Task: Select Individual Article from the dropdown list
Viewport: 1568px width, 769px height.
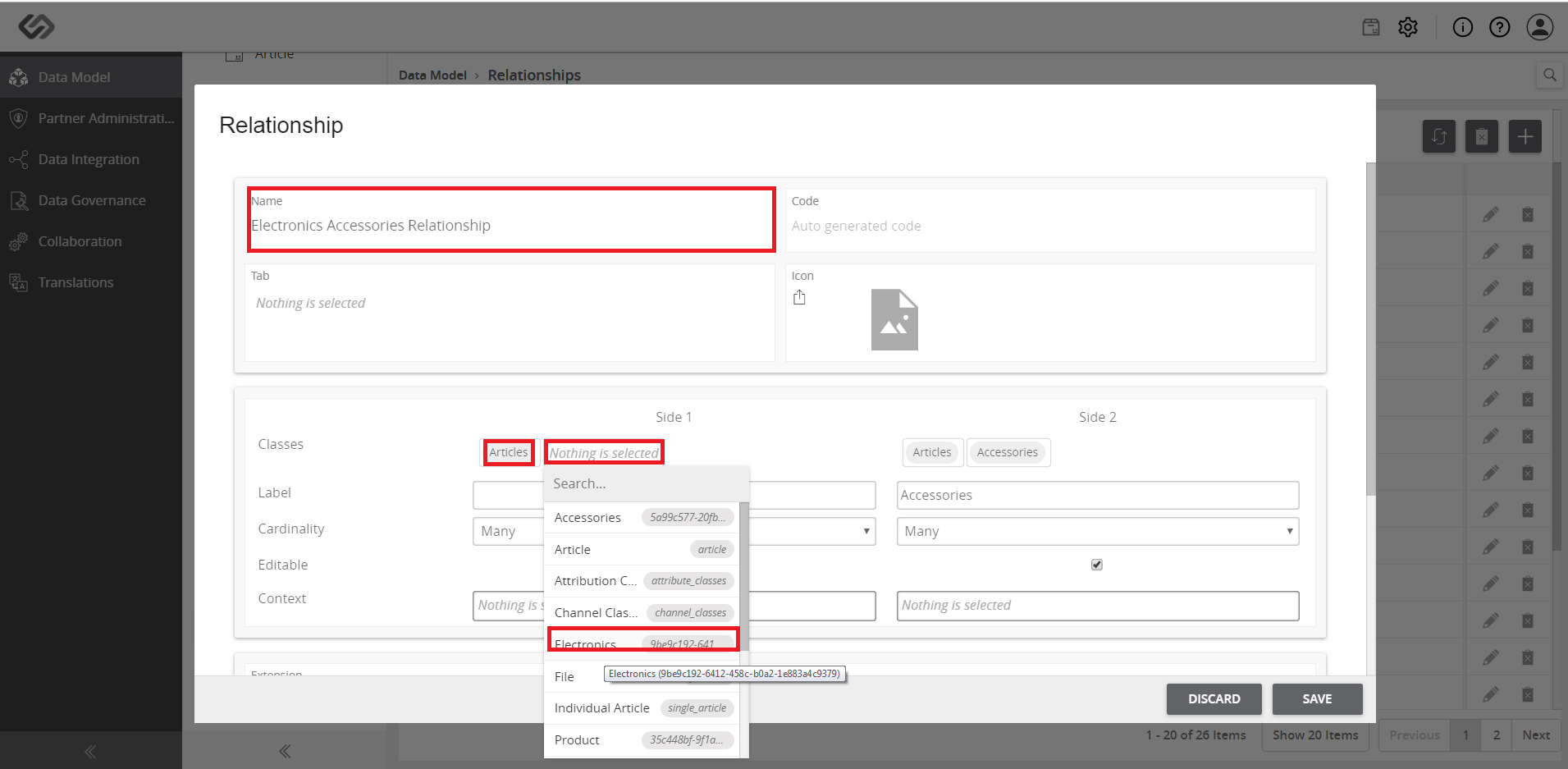Action: (642, 708)
